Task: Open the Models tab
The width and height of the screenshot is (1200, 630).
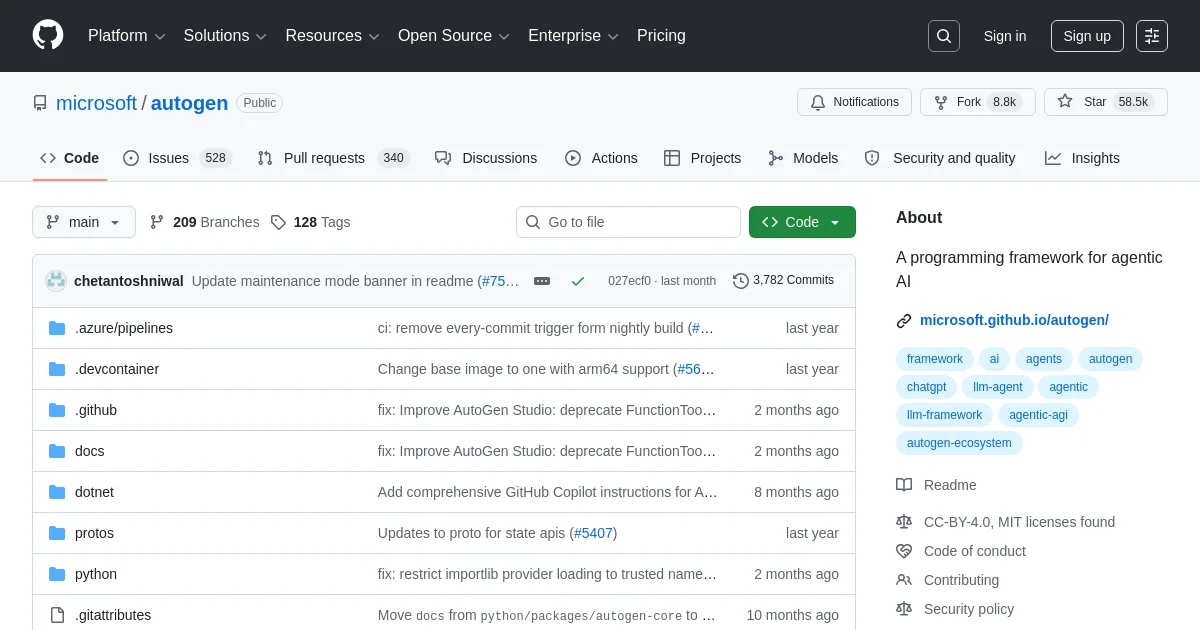Action: coord(803,158)
